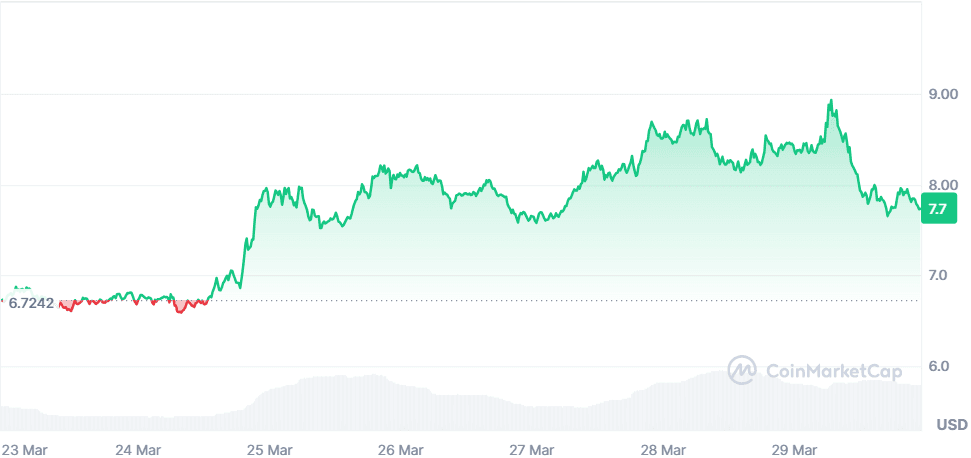The width and height of the screenshot is (971, 458).
Task: Click the dotted baseline below 27 Mar dip
Action: [535, 300]
